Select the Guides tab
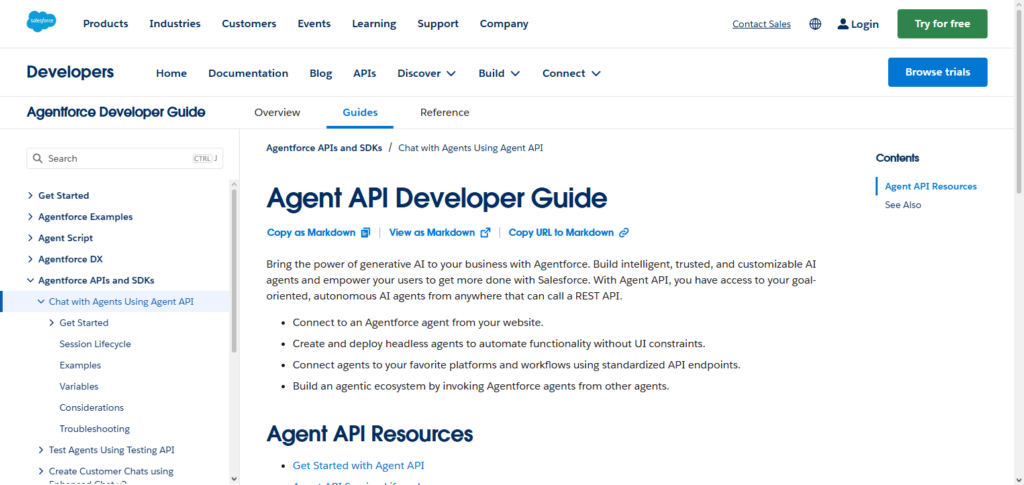 coord(360,112)
